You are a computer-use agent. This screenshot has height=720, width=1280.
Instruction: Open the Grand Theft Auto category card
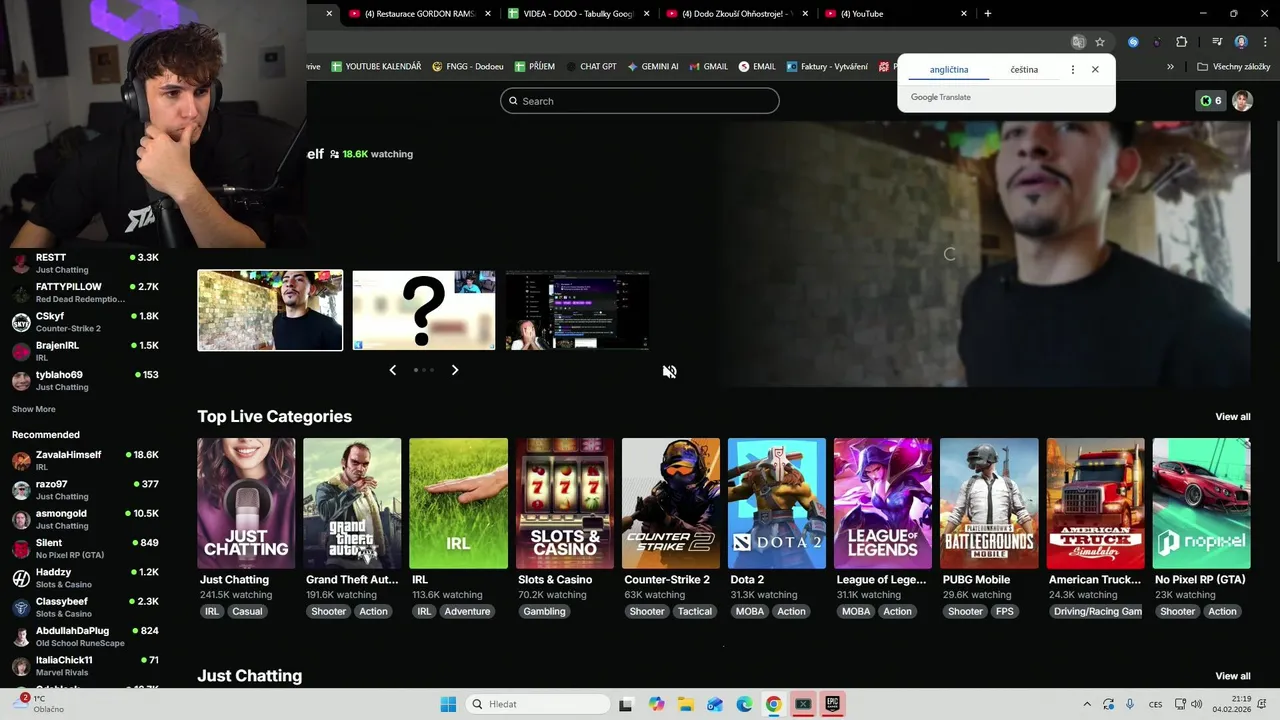pyautogui.click(x=352, y=503)
